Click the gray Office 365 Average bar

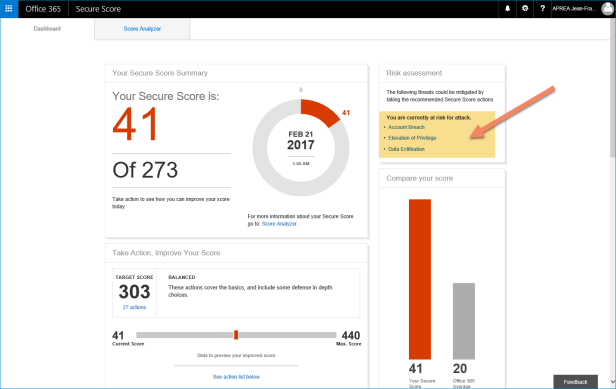464,321
